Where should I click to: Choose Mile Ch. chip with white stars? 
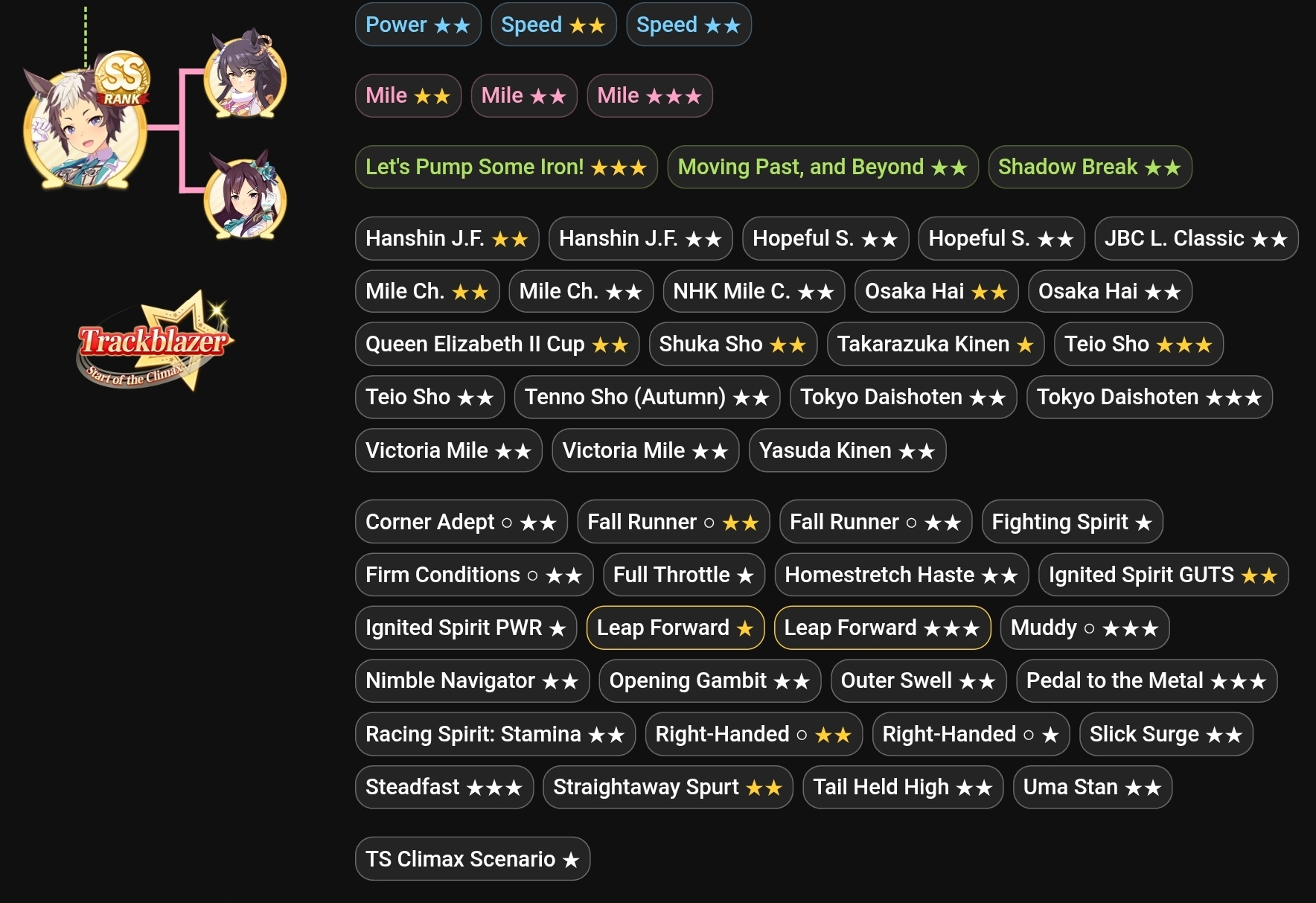click(x=581, y=291)
